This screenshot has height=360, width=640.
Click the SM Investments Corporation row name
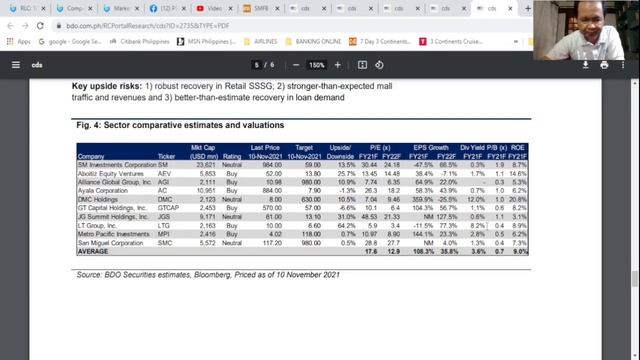click(x=117, y=165)
